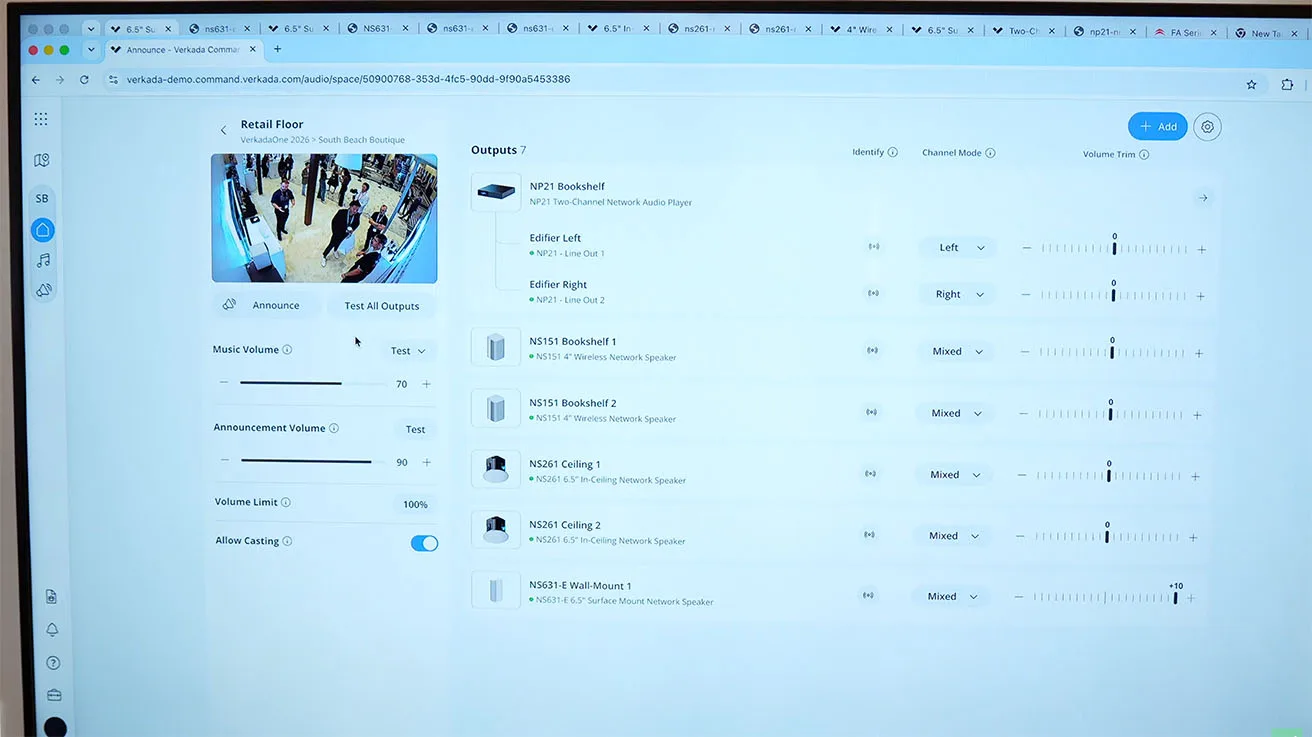
Task: Open channel mode for NS631-E Wall-Mount 1
Action: coord(952,597)
